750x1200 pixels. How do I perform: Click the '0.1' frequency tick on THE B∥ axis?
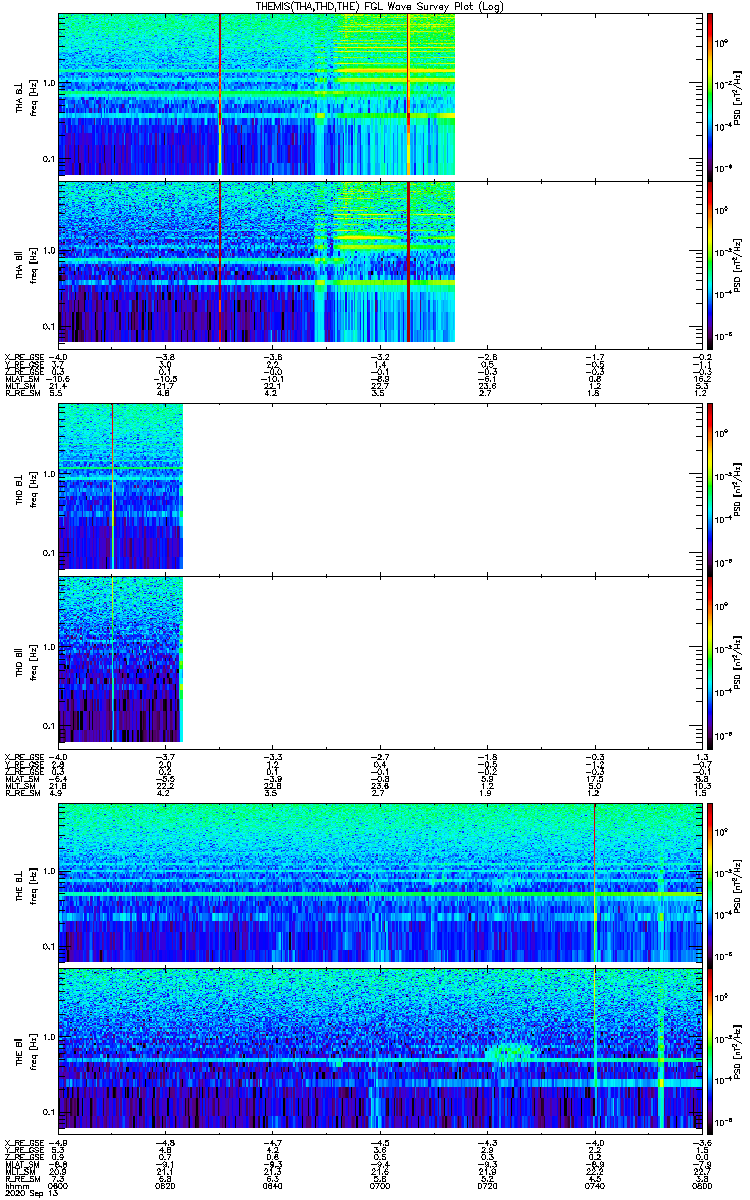(48, 1112)
